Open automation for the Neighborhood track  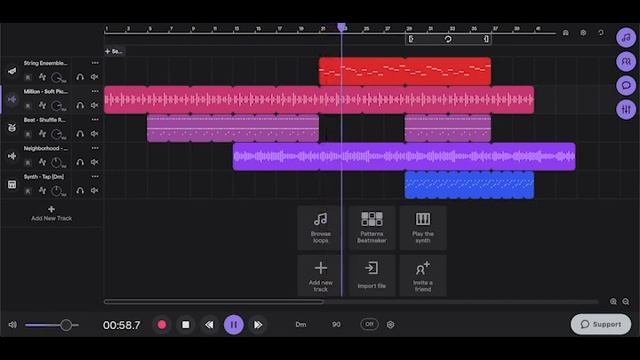[42, 162]
